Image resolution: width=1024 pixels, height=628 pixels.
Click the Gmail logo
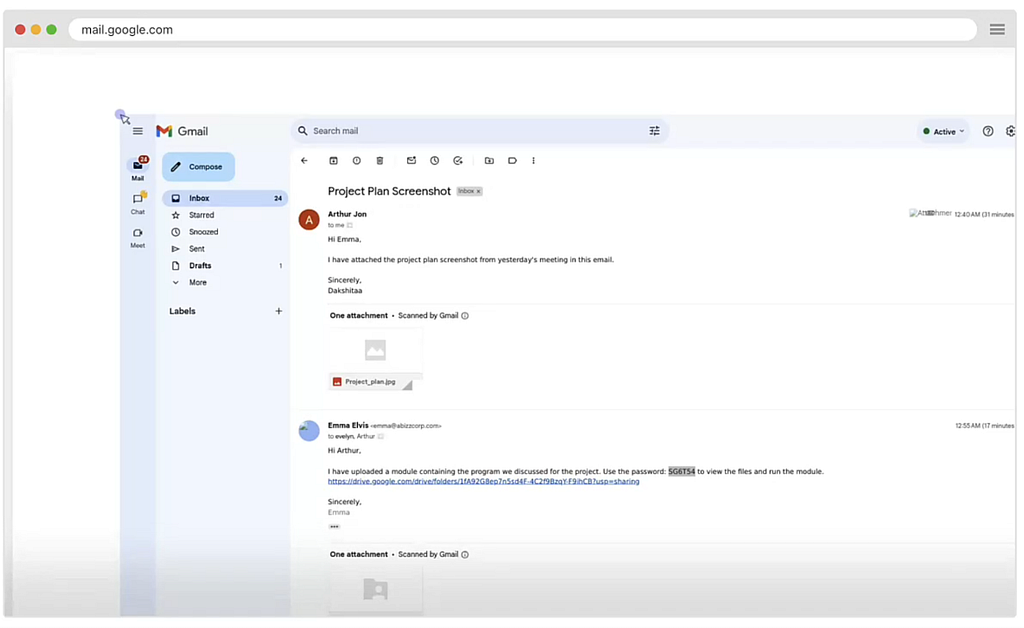pyautogui.click(x=182, y=131)
